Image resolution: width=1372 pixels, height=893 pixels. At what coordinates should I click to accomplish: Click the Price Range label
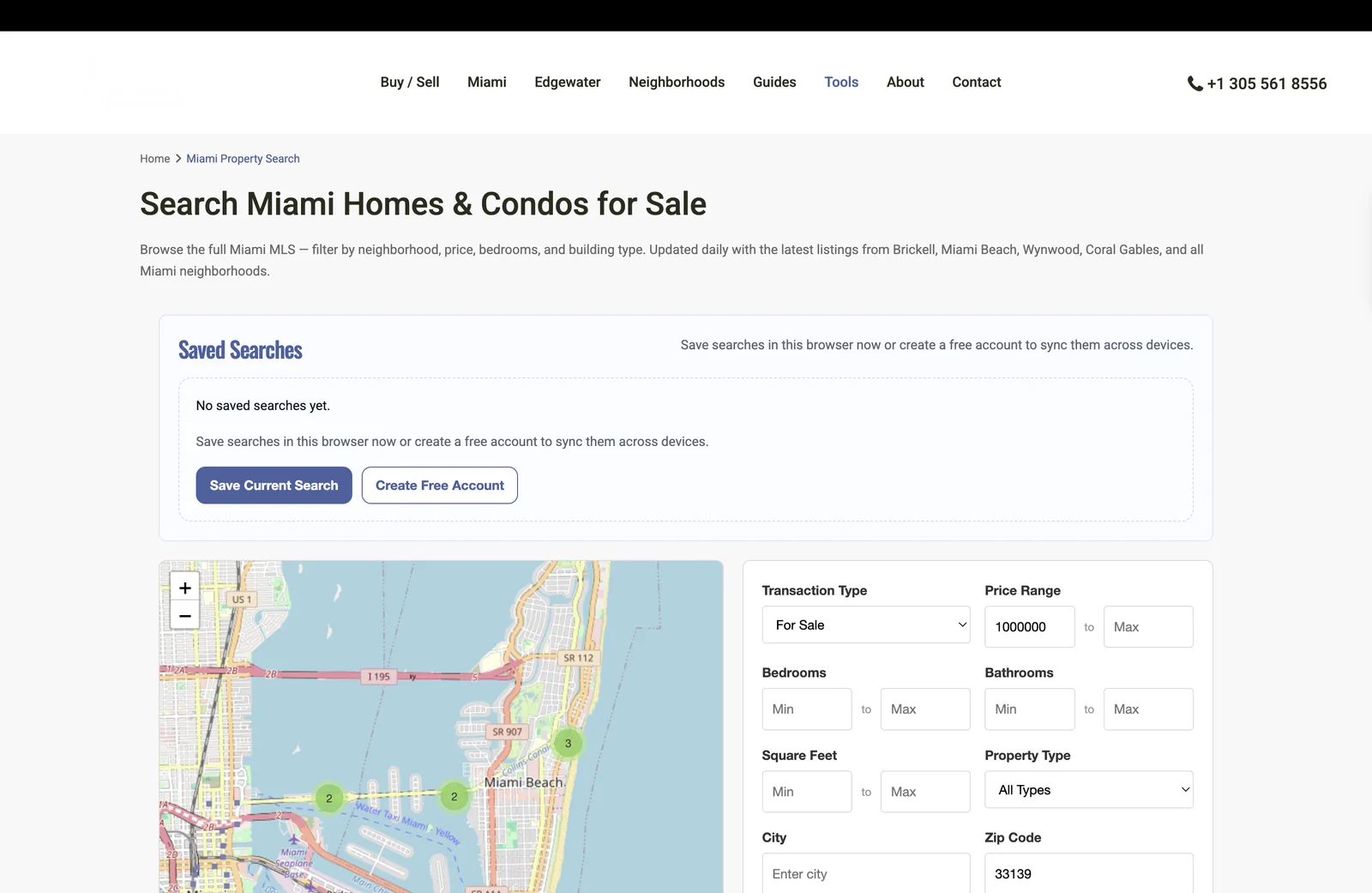(1022, 590)
